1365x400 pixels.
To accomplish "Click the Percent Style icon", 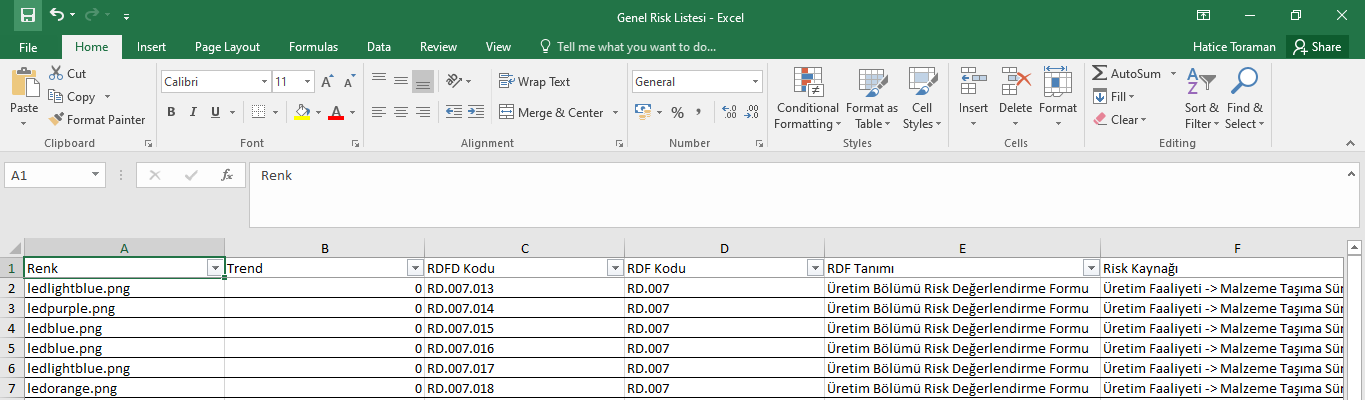I will (677, 113).
